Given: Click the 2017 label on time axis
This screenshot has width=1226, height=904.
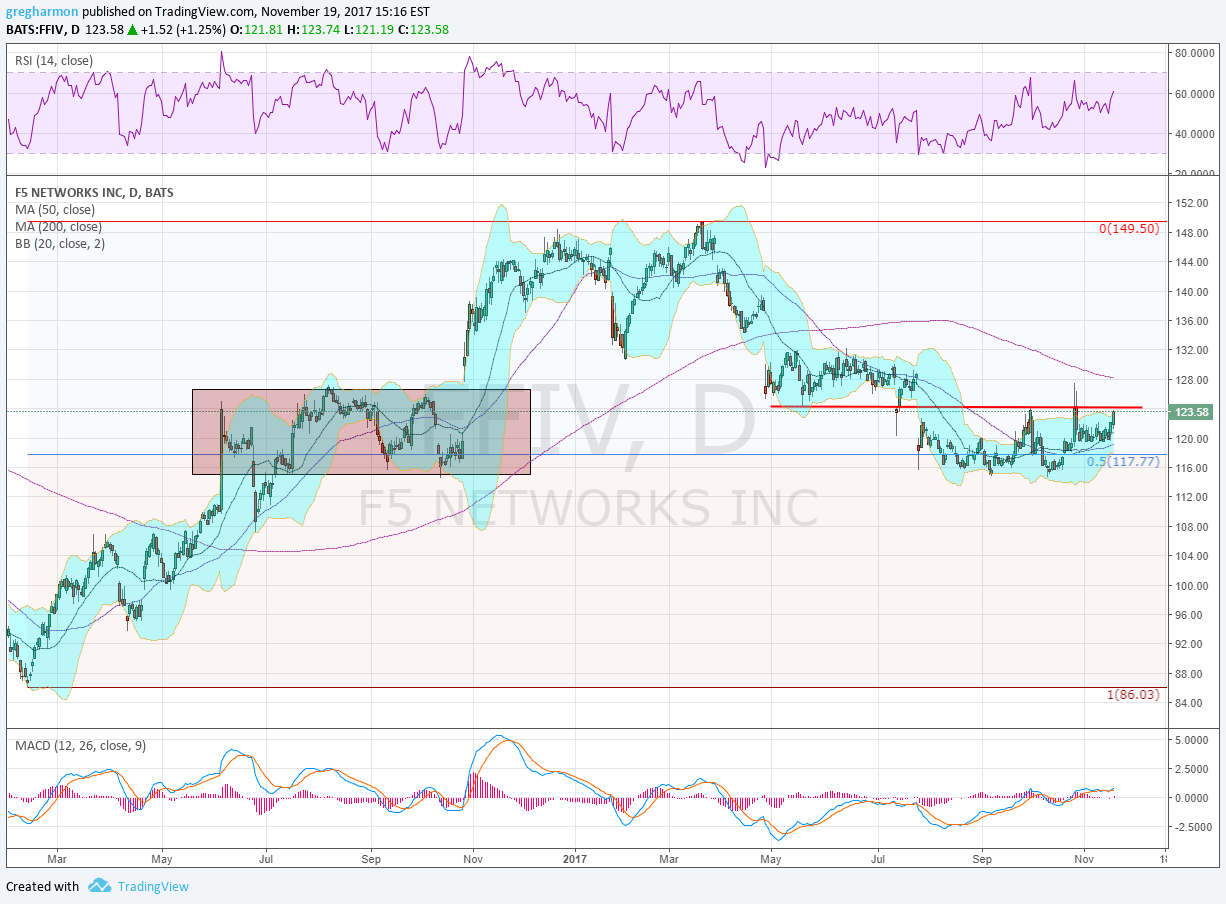Looking at the screenshot, I should 576,858.
